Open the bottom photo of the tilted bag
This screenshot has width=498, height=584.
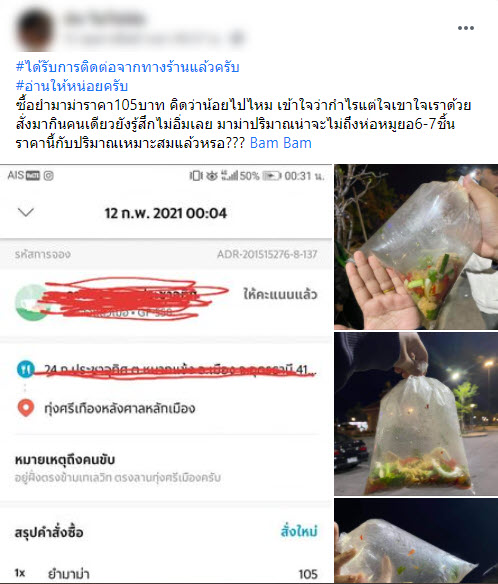tap(416, 541)
